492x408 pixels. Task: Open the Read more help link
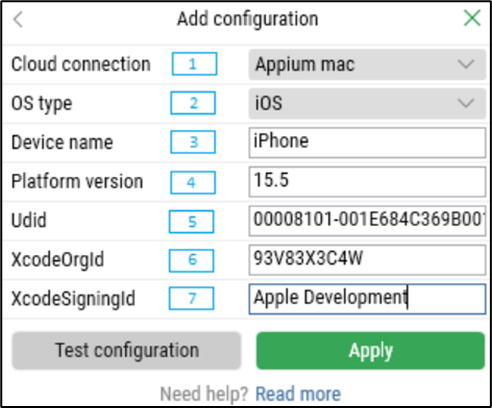coord(298,394)
